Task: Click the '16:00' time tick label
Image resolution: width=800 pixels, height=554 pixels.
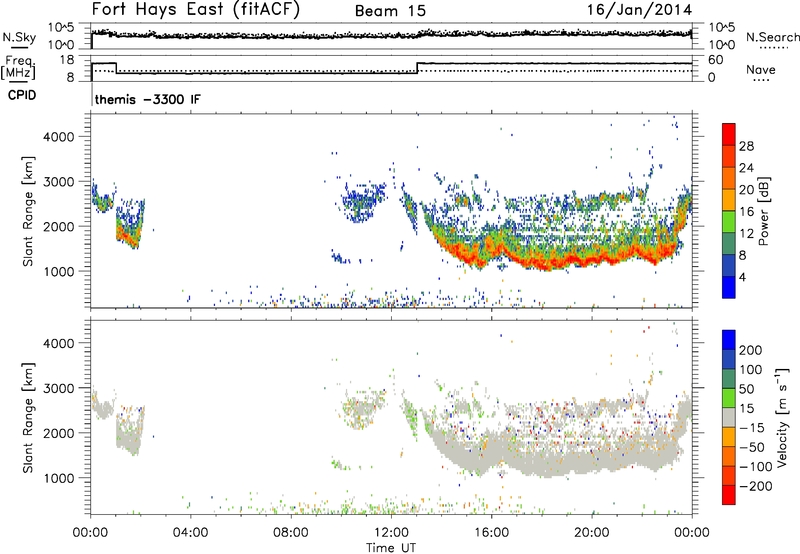Action: coord(491,533)
